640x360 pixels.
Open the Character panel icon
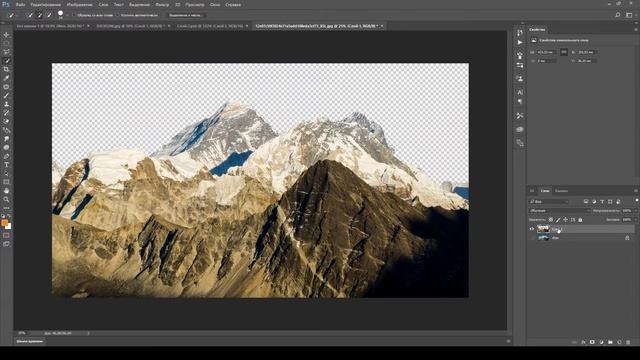pyautogui.click(x=520, y=92)
